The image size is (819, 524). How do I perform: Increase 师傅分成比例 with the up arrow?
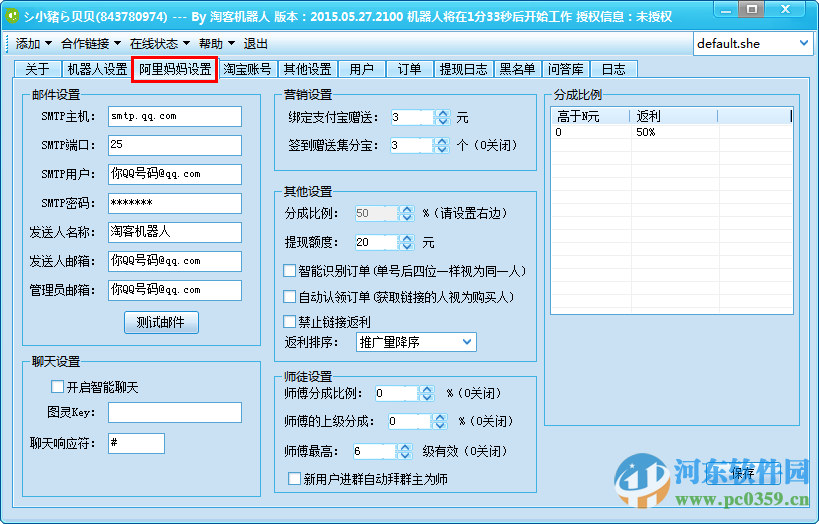coord(427,389)
